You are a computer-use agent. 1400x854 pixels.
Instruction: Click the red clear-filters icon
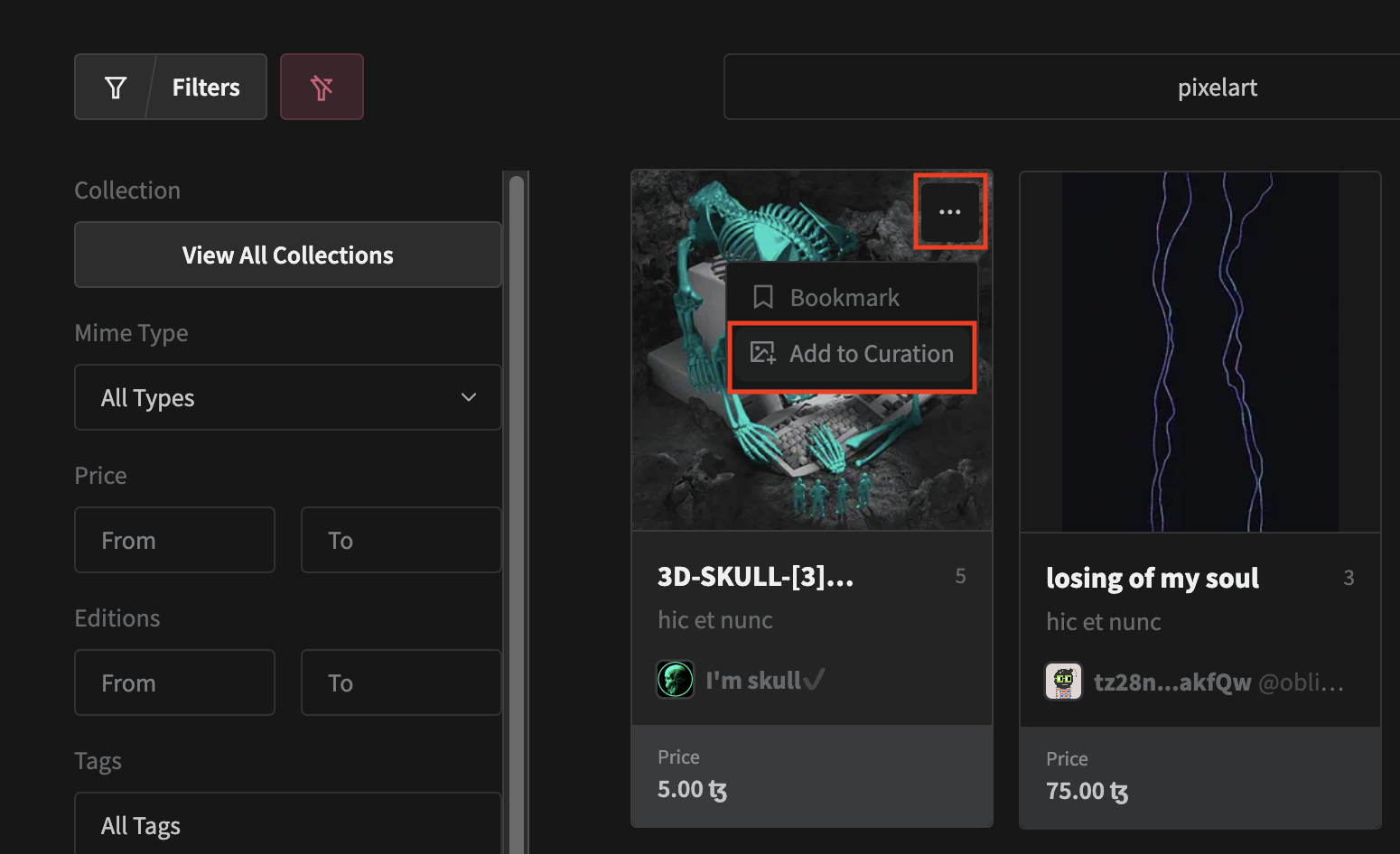tap(322, 87)
